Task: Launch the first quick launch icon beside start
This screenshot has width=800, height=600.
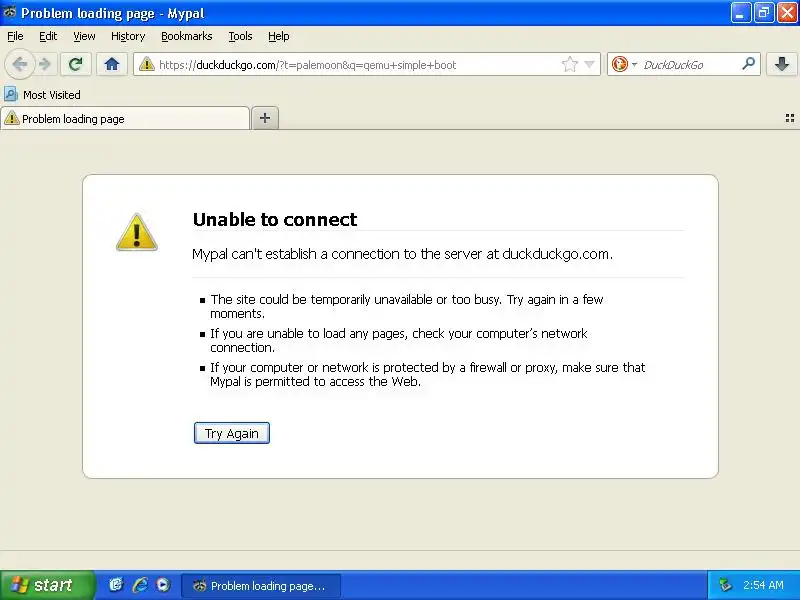Action: tap(116, 585)
